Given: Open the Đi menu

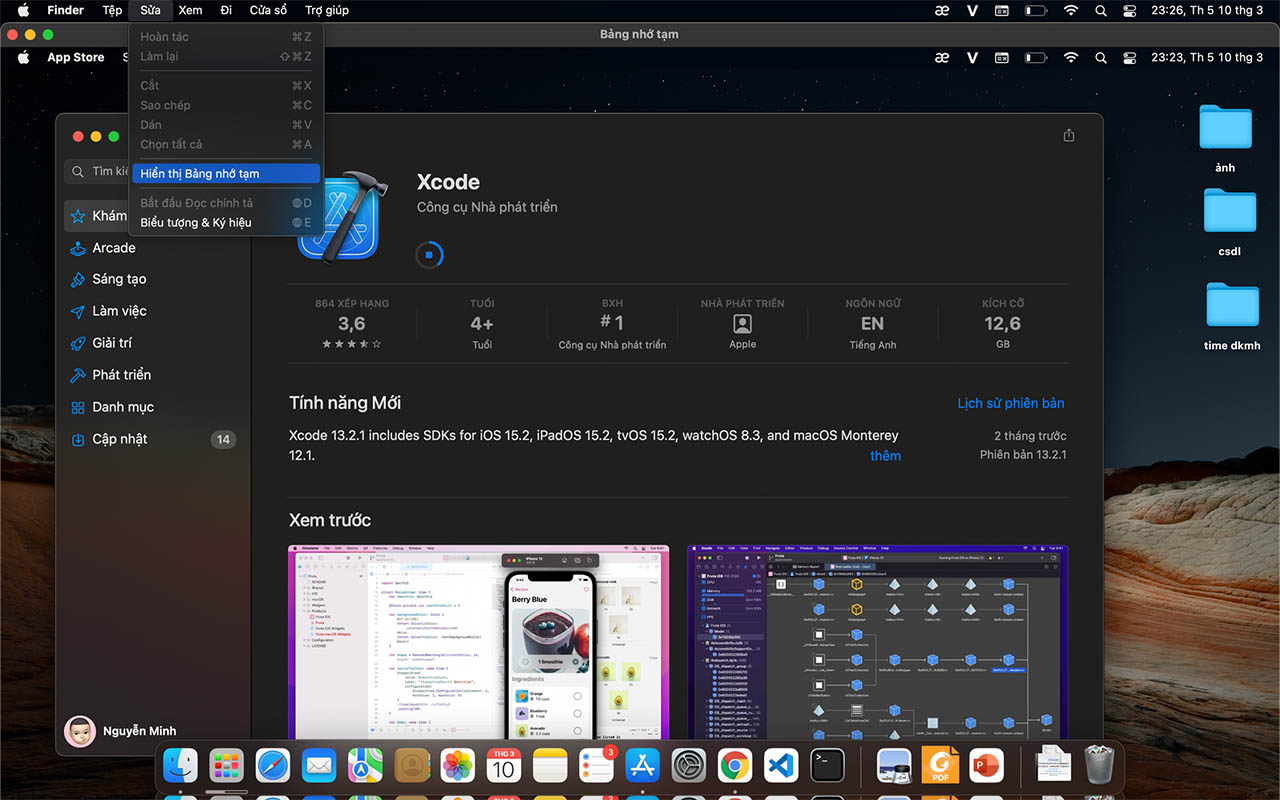Looking at the screenshot, I should point(226,10).
